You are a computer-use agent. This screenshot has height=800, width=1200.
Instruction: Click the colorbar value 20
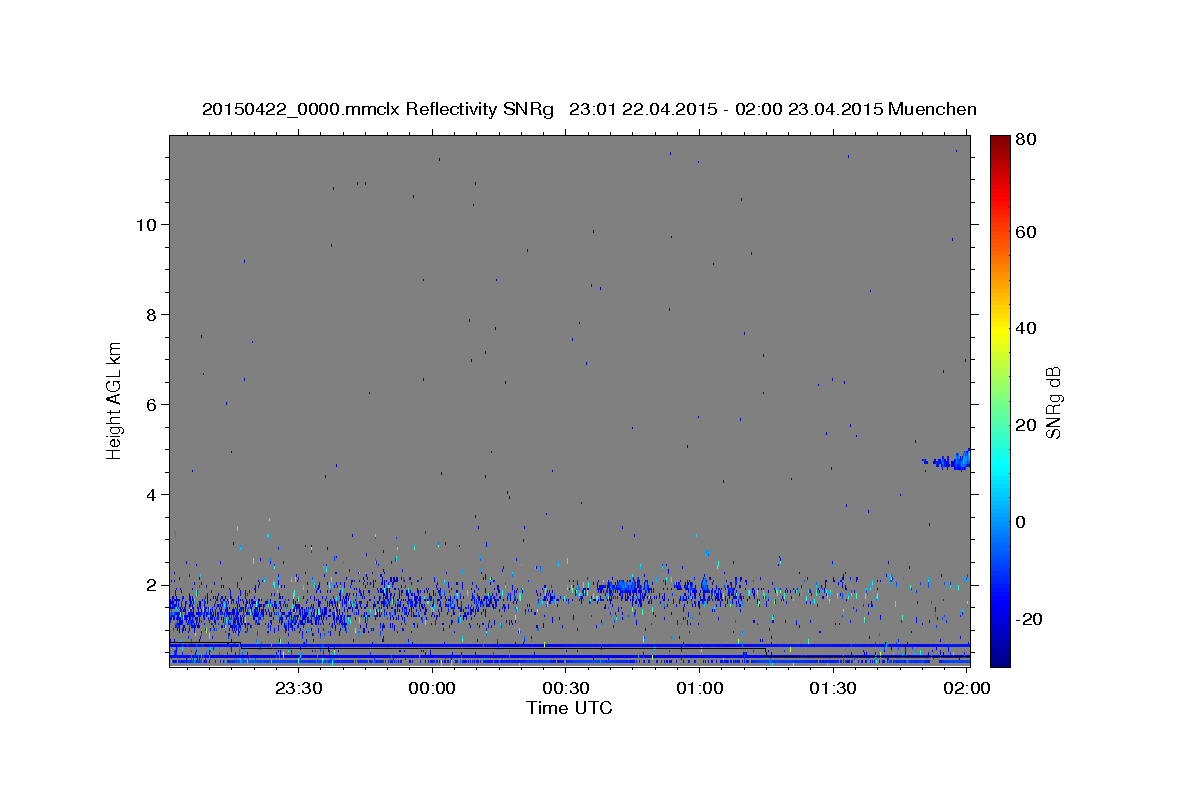click(x=1025, y=425)
